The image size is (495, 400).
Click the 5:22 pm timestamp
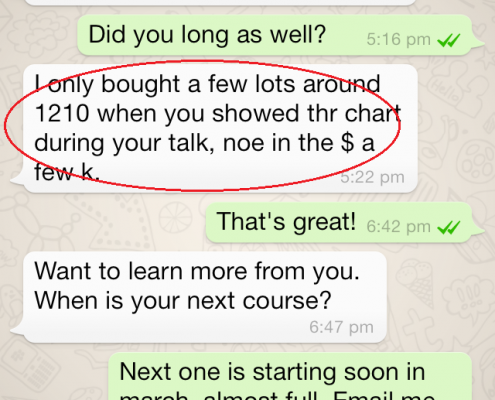click(x=372, y=177)
